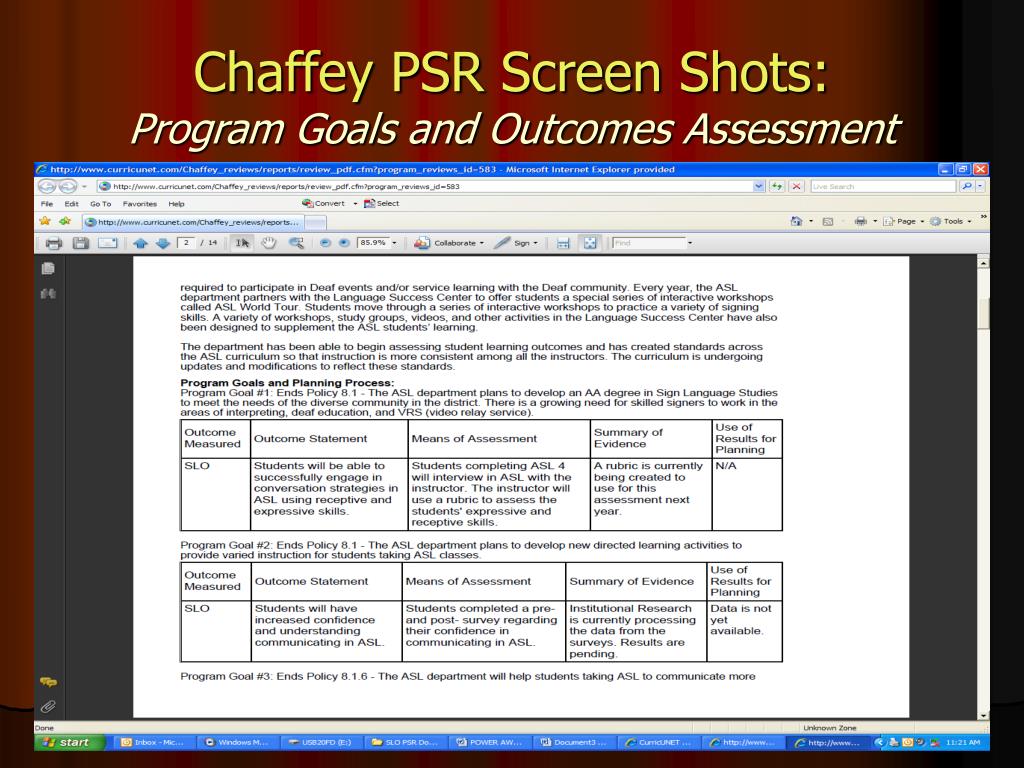Click the Zoom In plus button
This screenshot has width=1024, height=768.
click(x=344, y=243)
